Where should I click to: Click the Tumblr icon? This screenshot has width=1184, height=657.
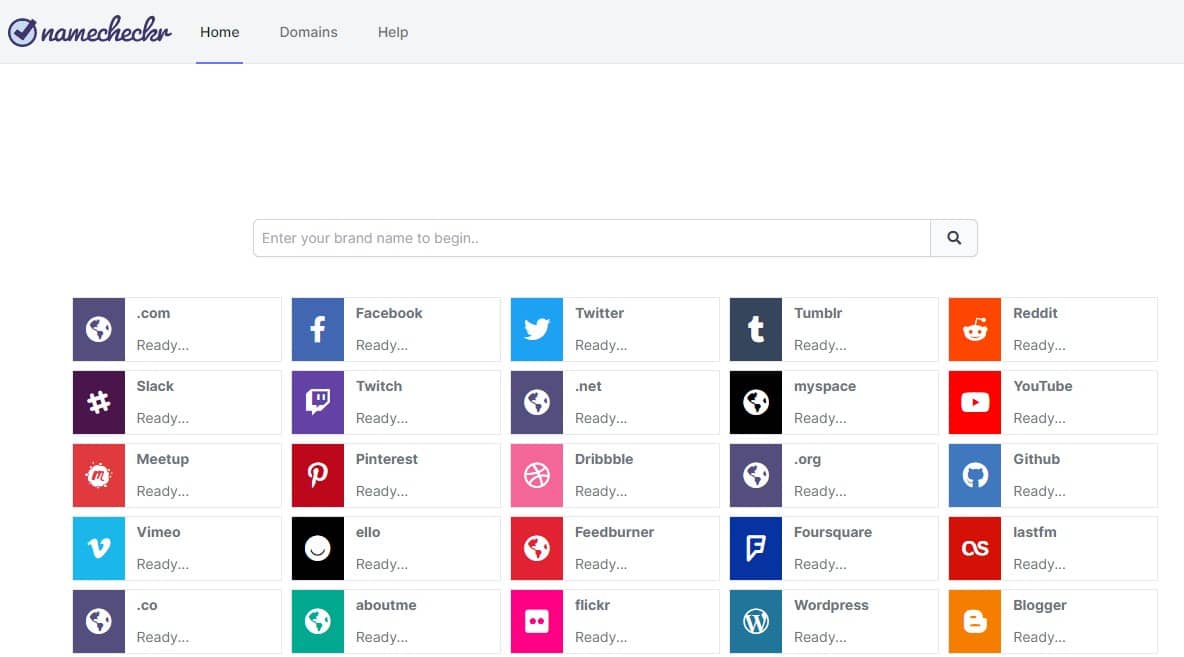click(756, 329)
